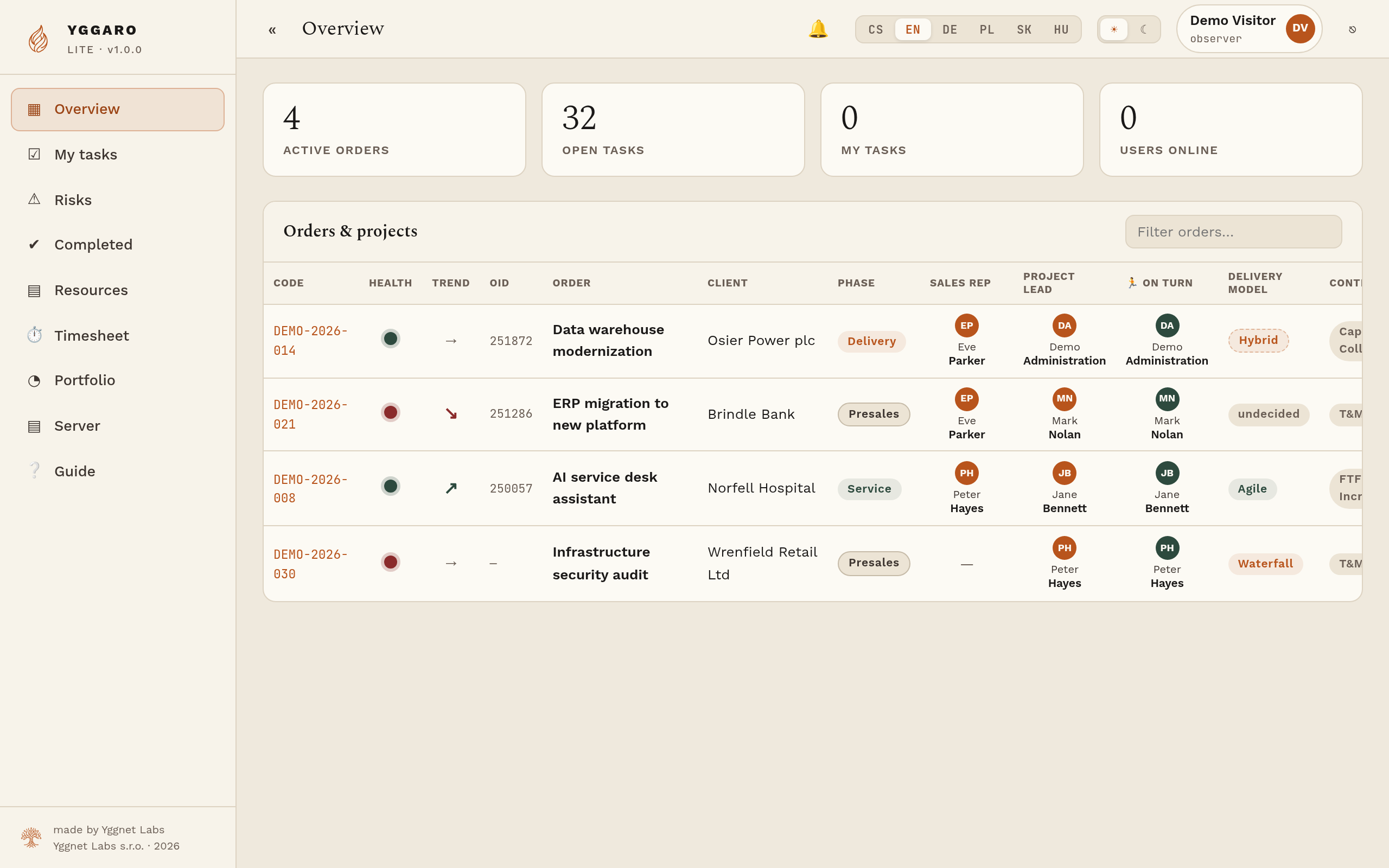Click the Open Tasks stat card

click(x=673, y=130)
